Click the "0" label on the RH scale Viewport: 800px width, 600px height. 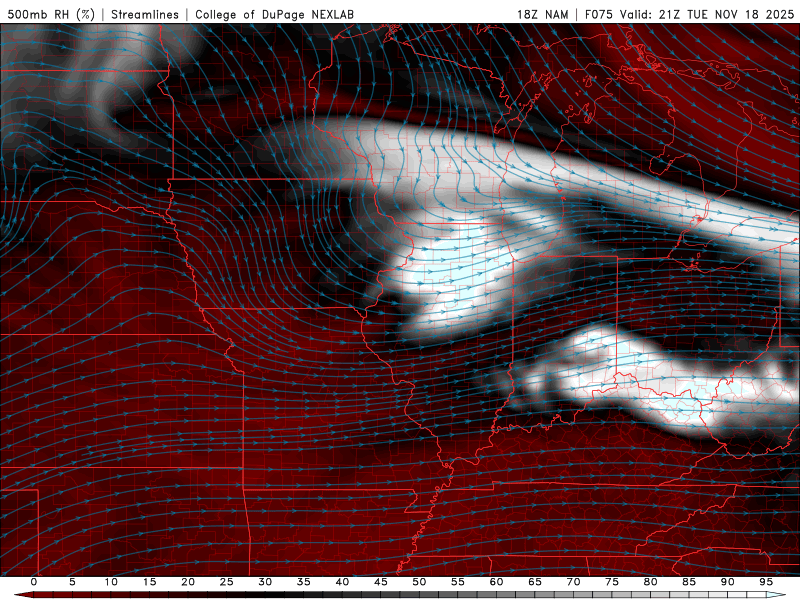[x=34, y=582]
